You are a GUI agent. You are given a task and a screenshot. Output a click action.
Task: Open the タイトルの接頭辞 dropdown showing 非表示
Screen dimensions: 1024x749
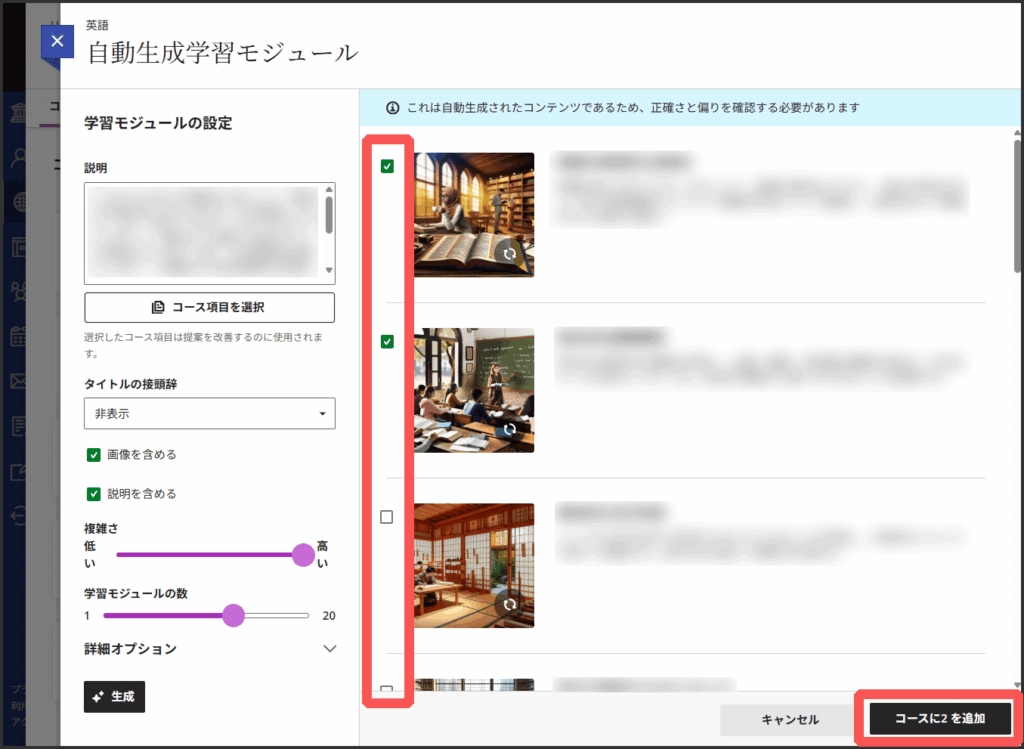click(x=209, y=413)
